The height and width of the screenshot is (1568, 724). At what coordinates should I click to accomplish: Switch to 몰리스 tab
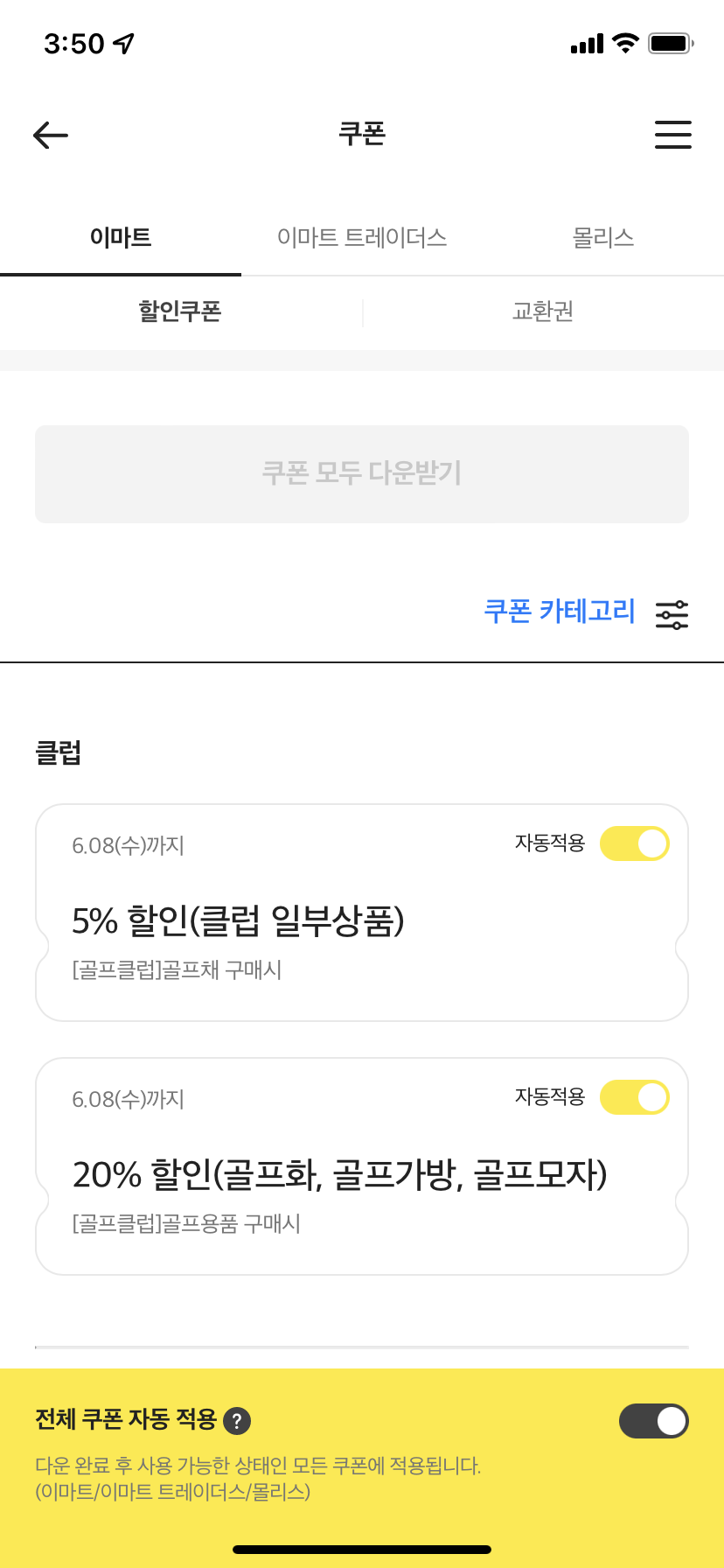coord(602,238)
